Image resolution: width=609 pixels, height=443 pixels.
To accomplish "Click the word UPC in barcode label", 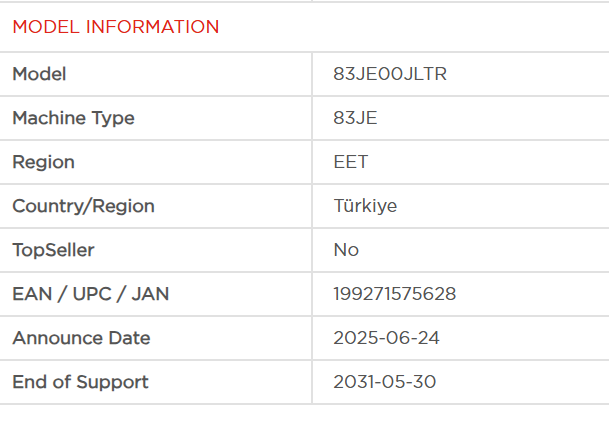I will [x=85, y=294].
